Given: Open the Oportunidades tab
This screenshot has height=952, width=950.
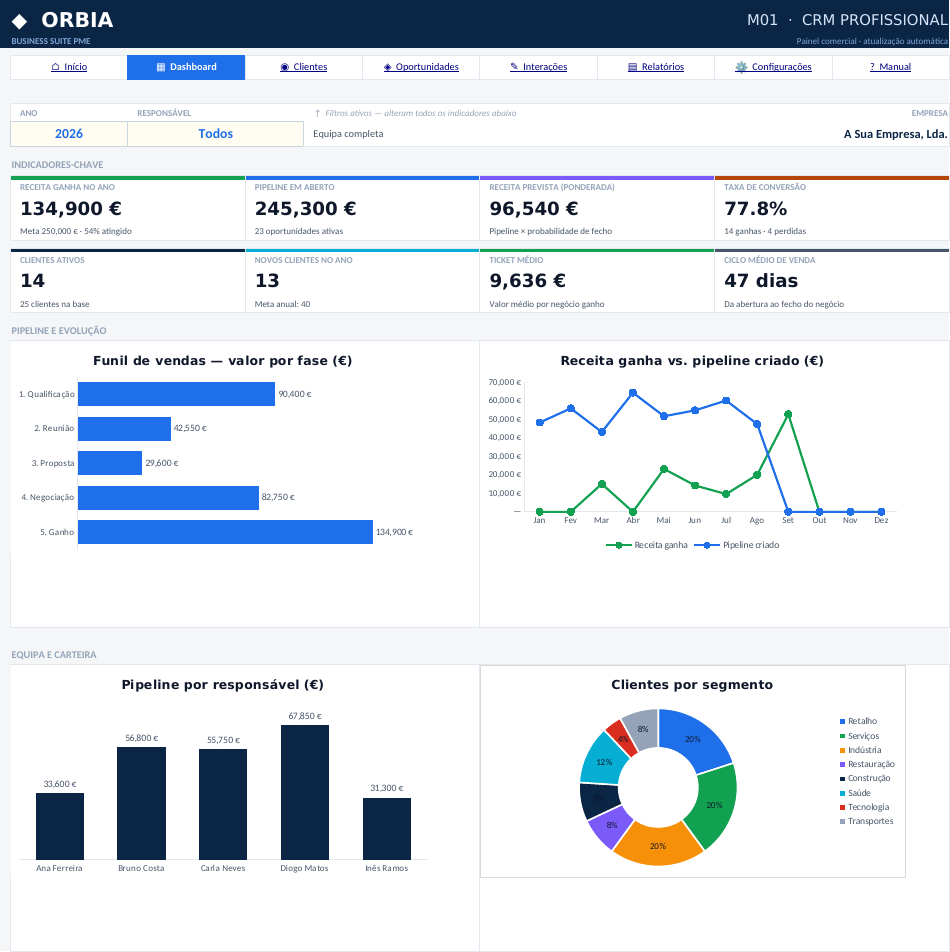Looking at the screenshot, I should (421, 67).
